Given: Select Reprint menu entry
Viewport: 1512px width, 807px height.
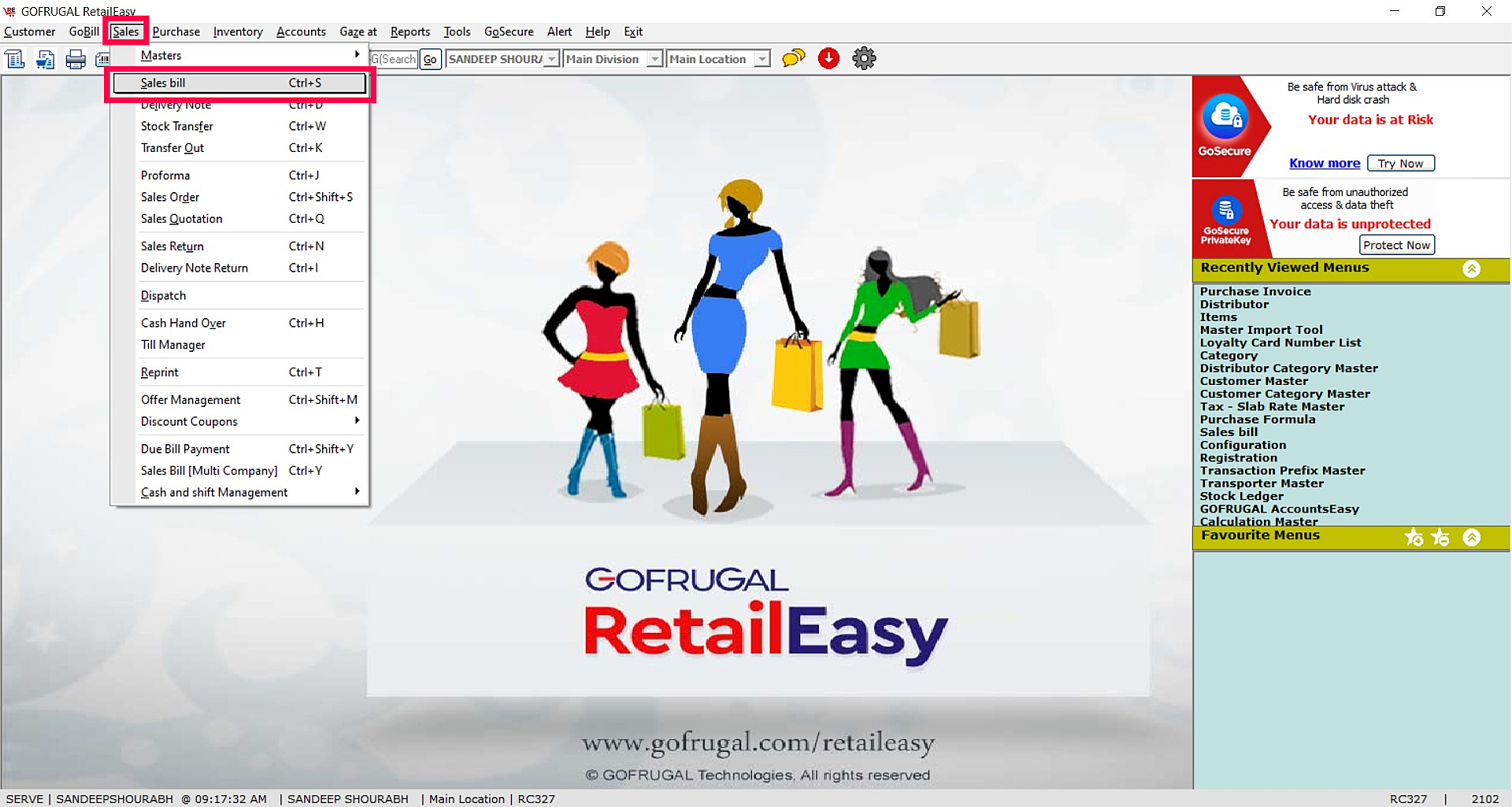Looking at the screenshot, I should tap(239, 372).
